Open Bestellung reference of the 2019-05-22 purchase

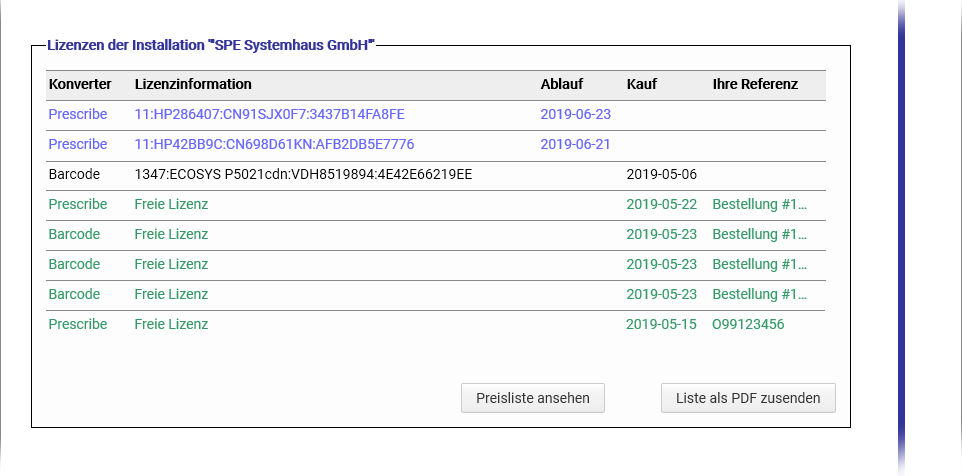[x=759, y=204]
